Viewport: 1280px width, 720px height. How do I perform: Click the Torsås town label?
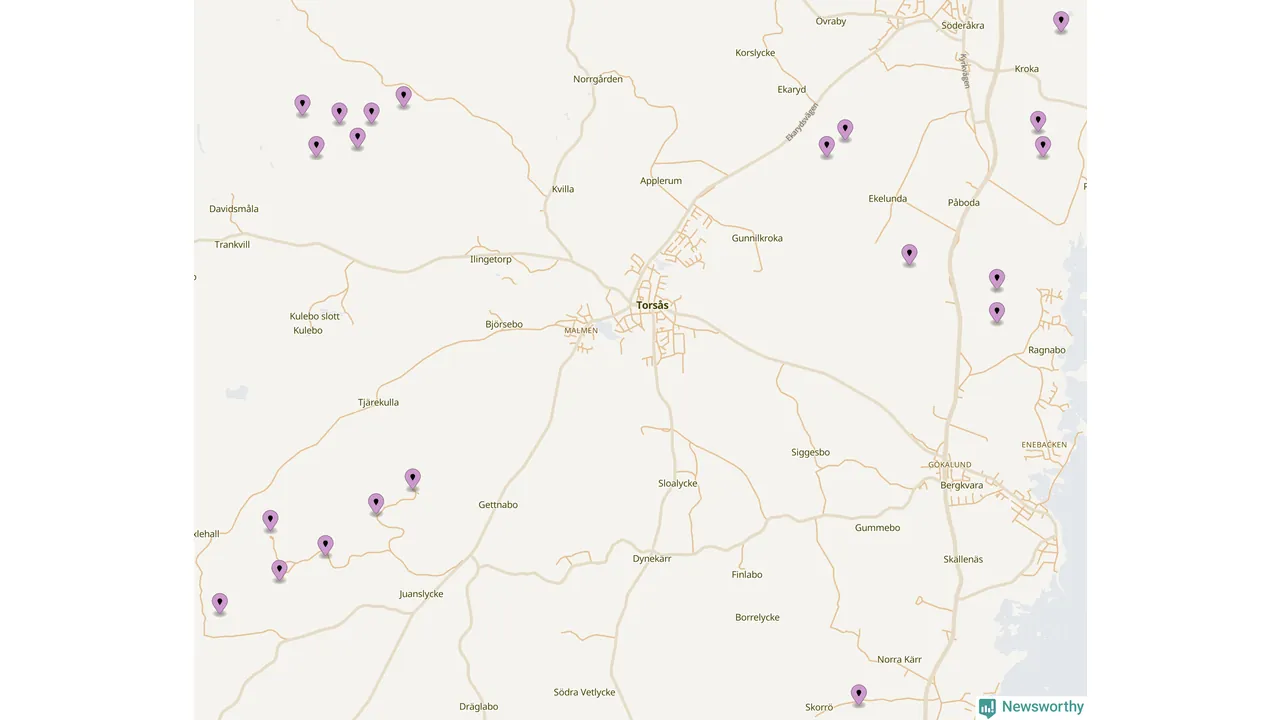(652, 305)
